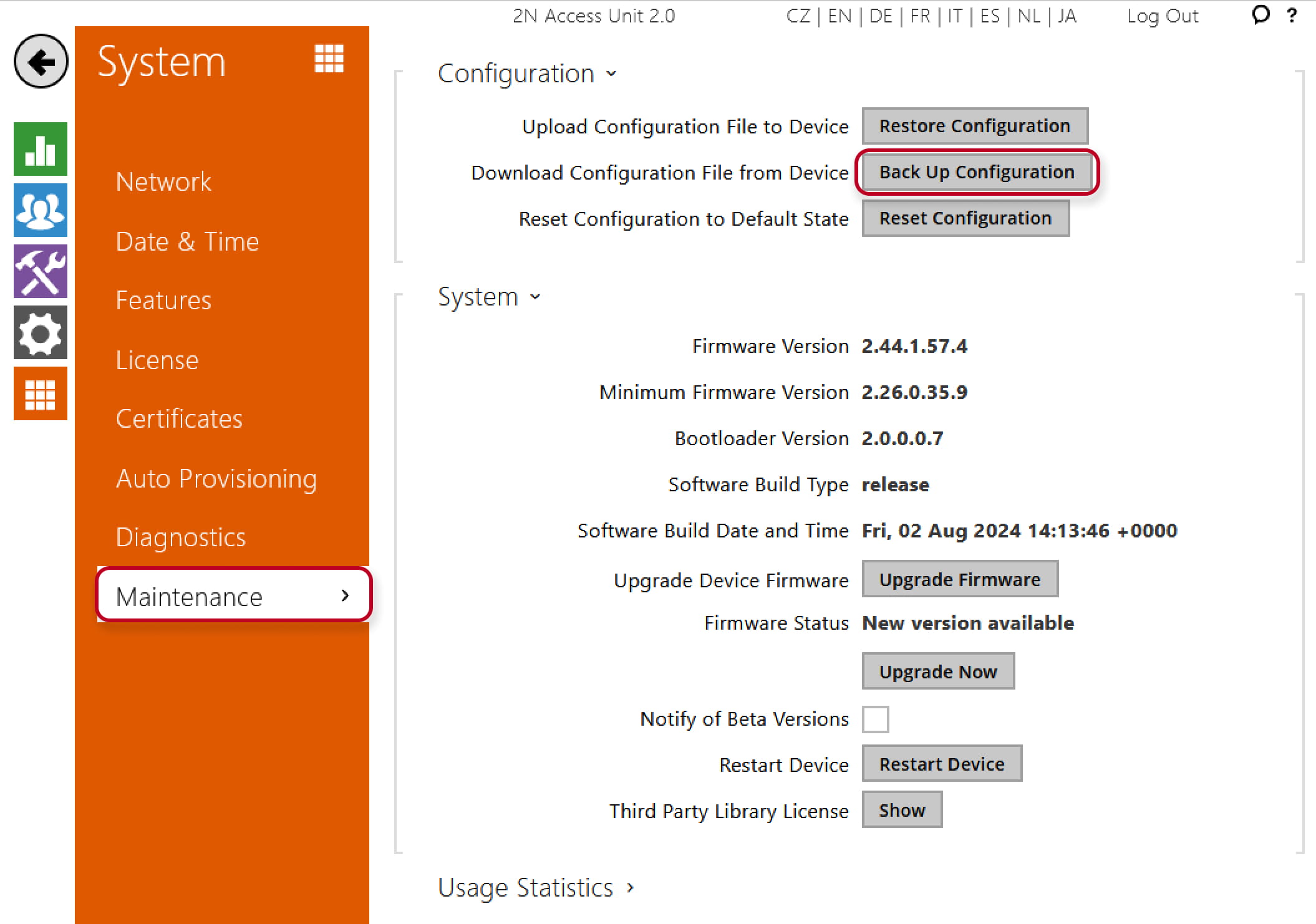Click the software build date value
Screen dimensions: 1316x924
pyautogui.click(x=1020, y=531)
